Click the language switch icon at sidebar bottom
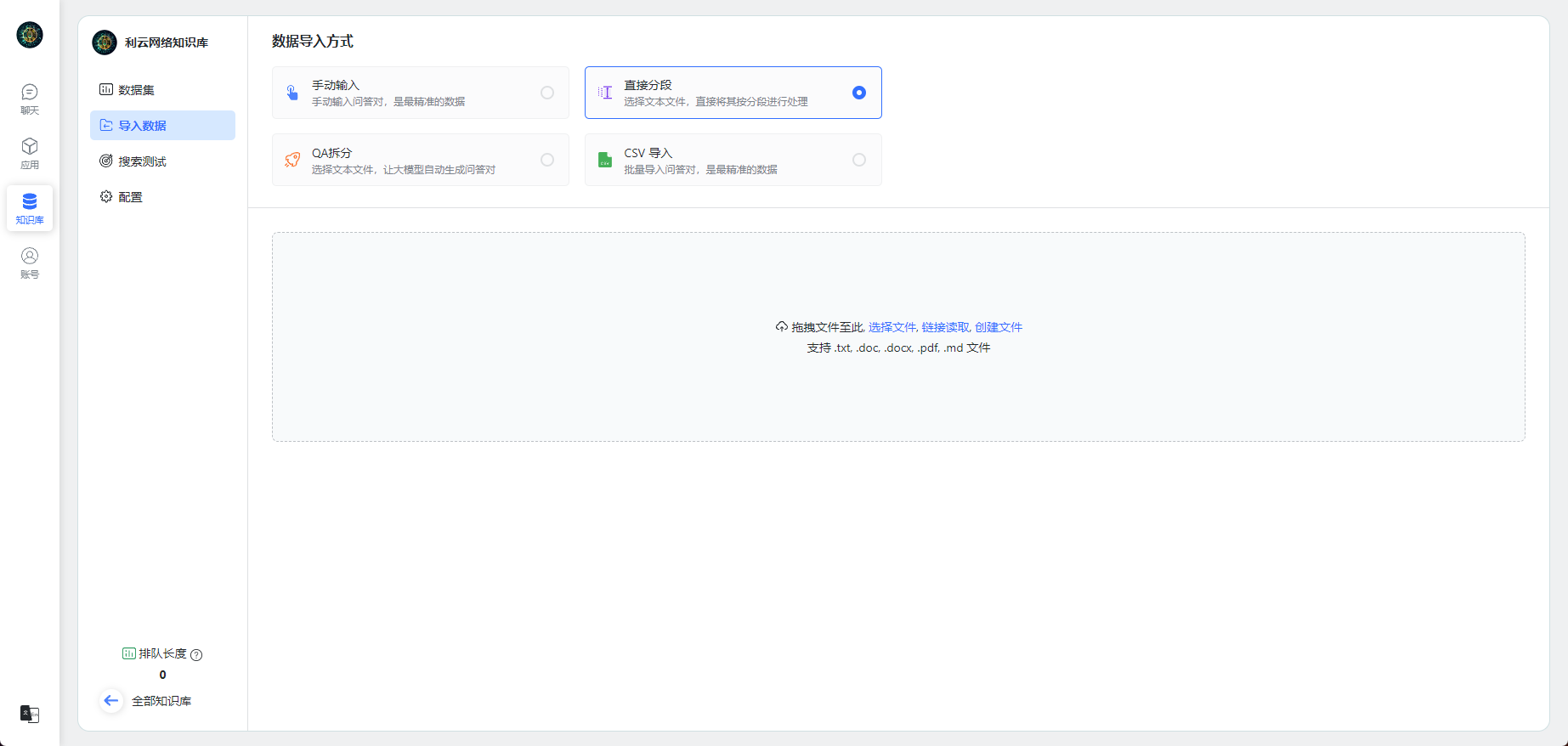The height and width of the screenshot is (746, 1568). coord(30,714)
